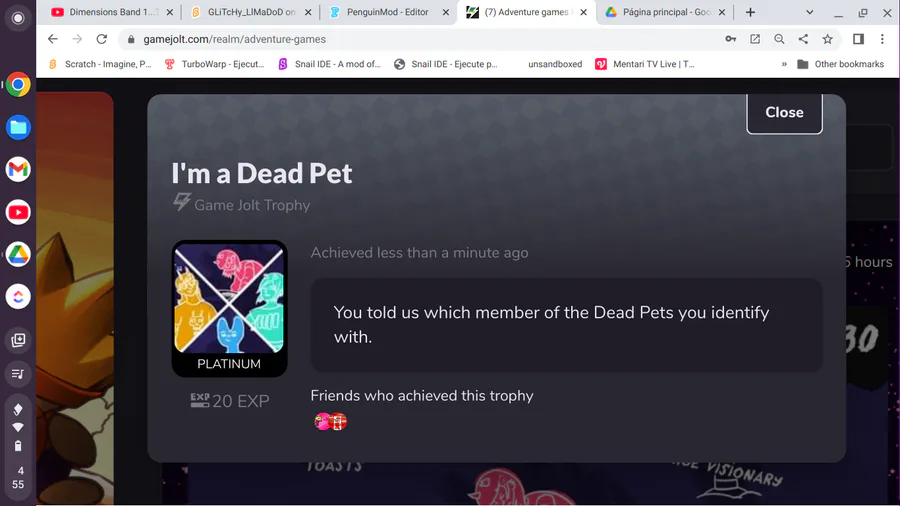The width and height of the screenshot is (900, 506).
Task: Open the purple ring app on shelf
Action: (x=18, y=297)
